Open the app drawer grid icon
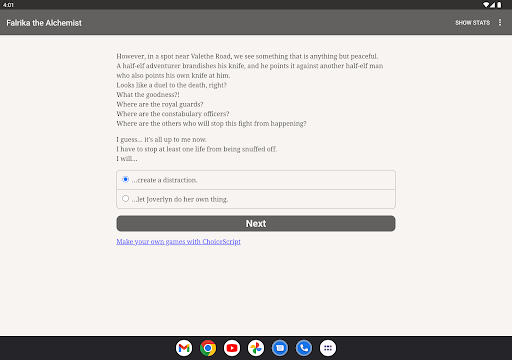Screen dimensions: 512x360 point(328,348)
